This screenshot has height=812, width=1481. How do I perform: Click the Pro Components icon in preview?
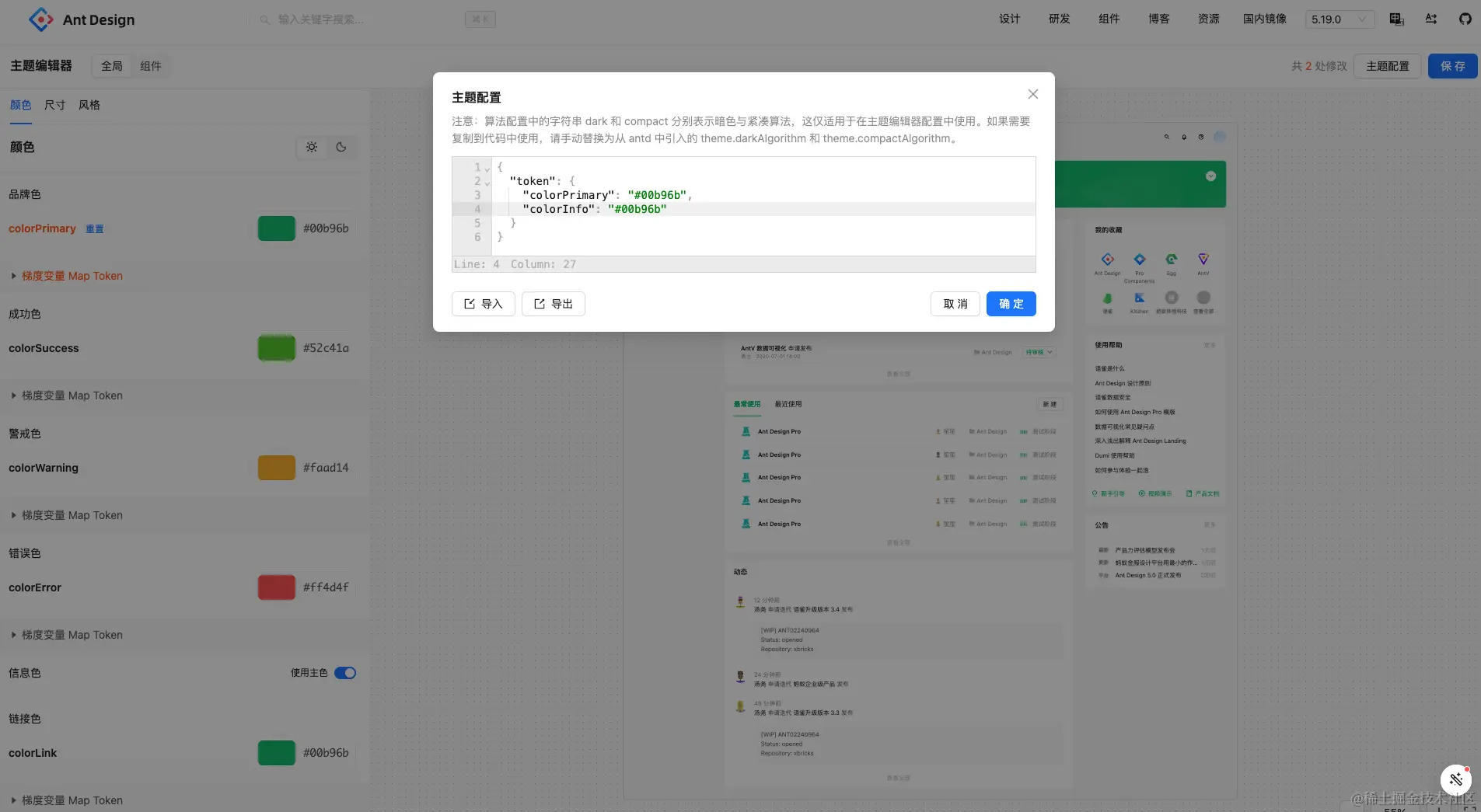pos(1140,260)
